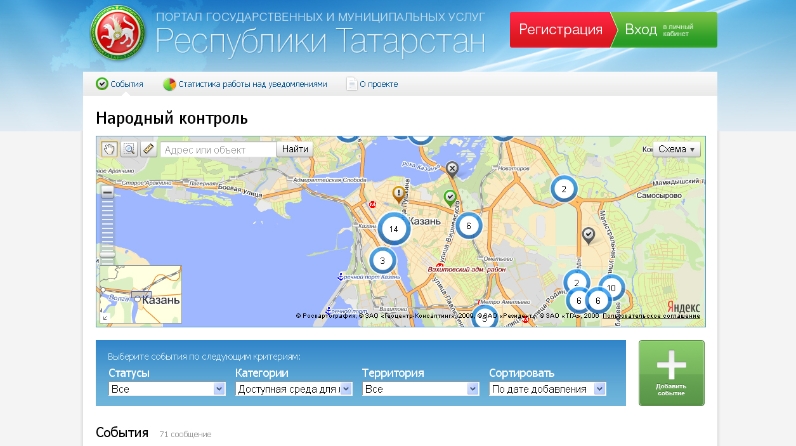Click the cluster marker showing 3 events
Image resolution: width=796 pixels, height=446 pixels.
[382, 260]
